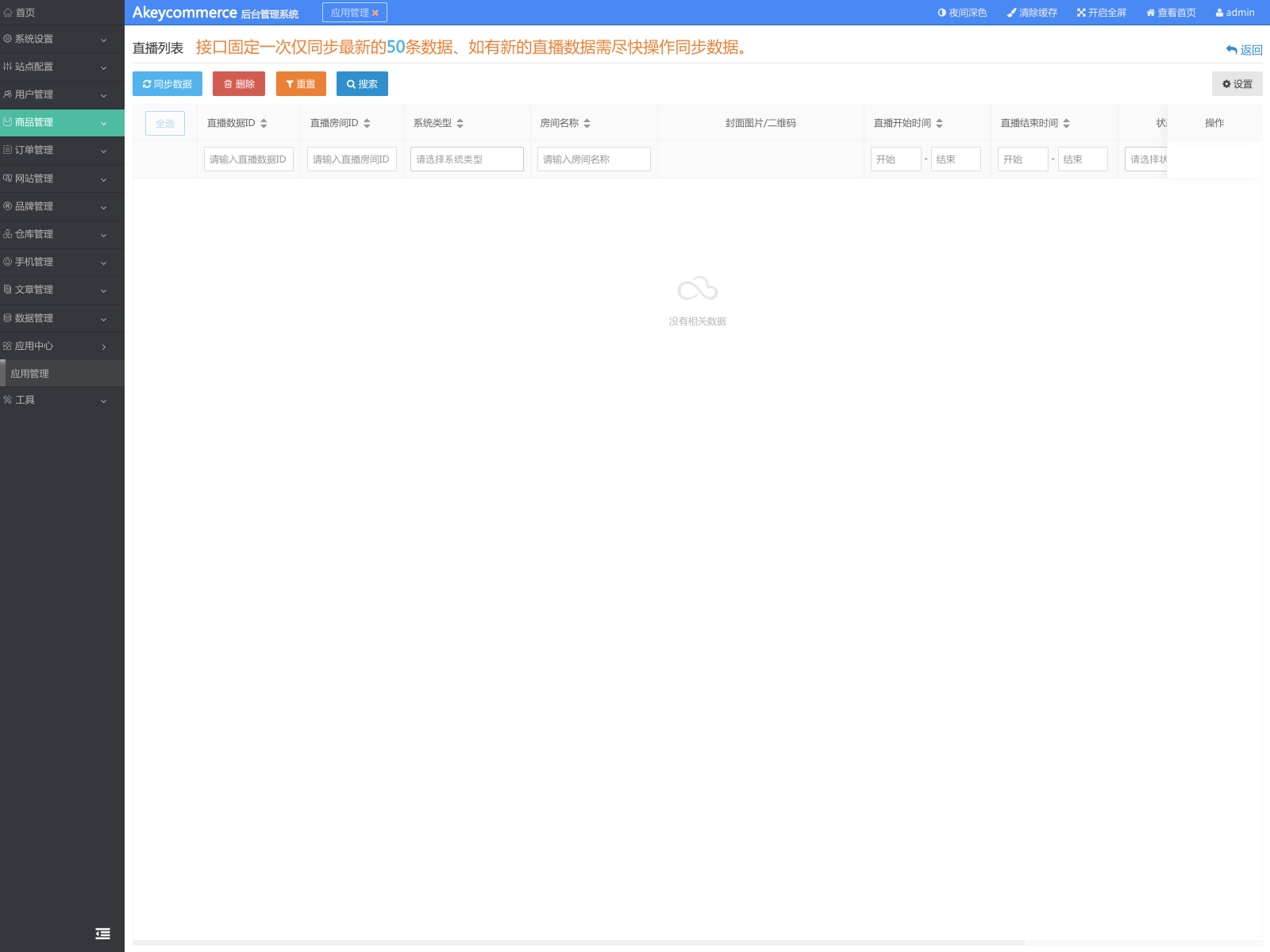
Task: Click the document icon for 文章管理
Action: click(x=8, y=290)
